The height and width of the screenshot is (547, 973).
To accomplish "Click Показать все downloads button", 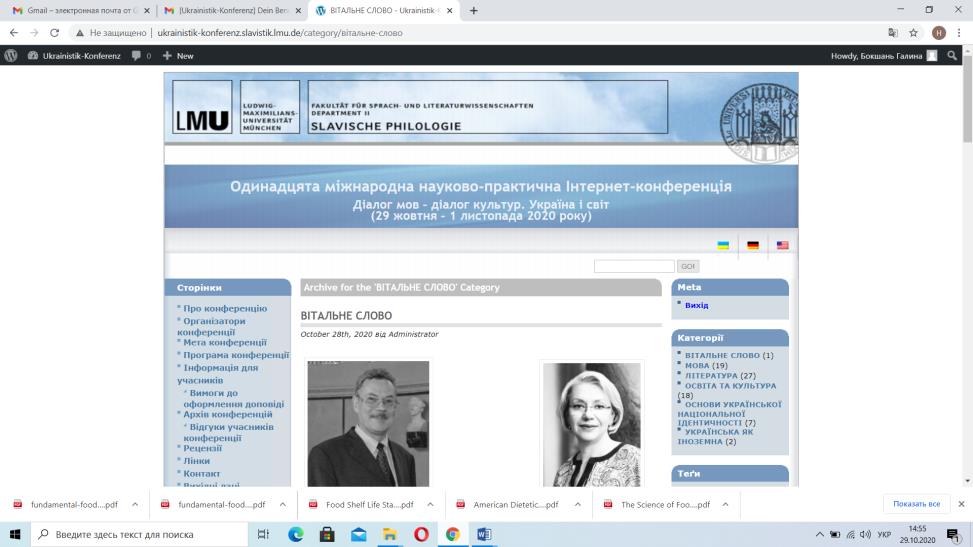I will pyautogui.click(x=917, y=504).
